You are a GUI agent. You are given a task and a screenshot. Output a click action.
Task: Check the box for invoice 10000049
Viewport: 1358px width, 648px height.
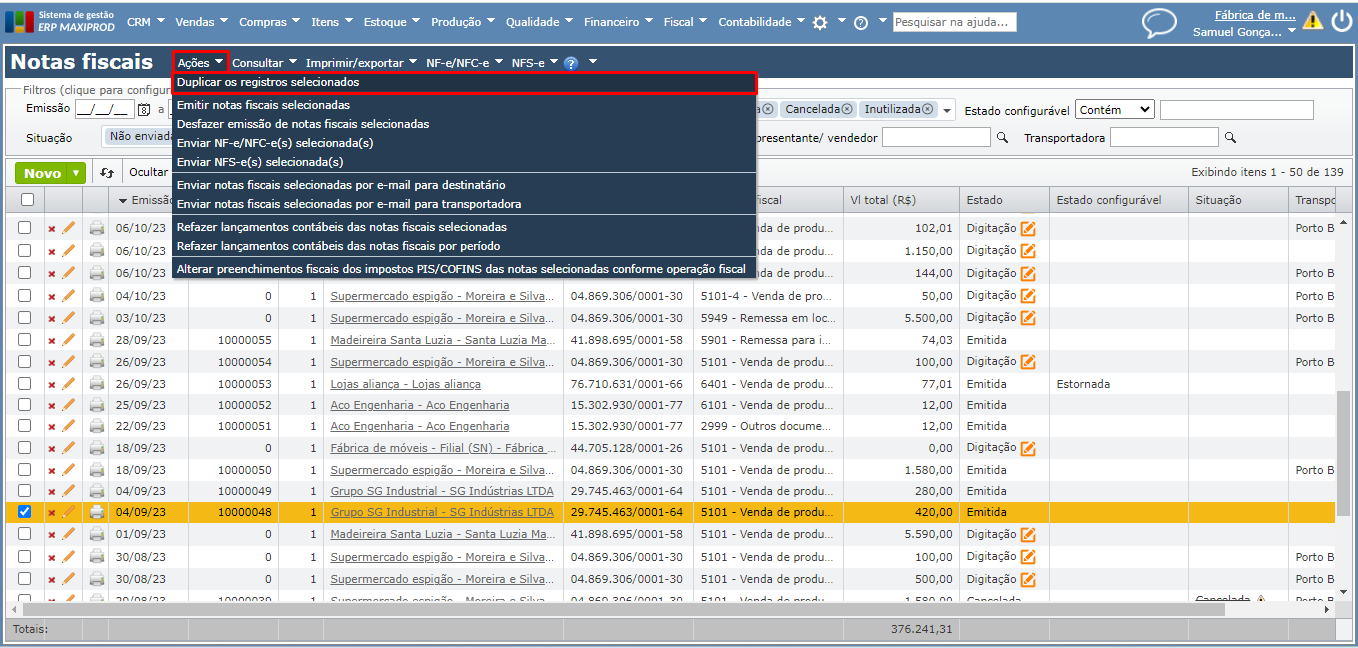pyautogui.click(x=25, y=491)
